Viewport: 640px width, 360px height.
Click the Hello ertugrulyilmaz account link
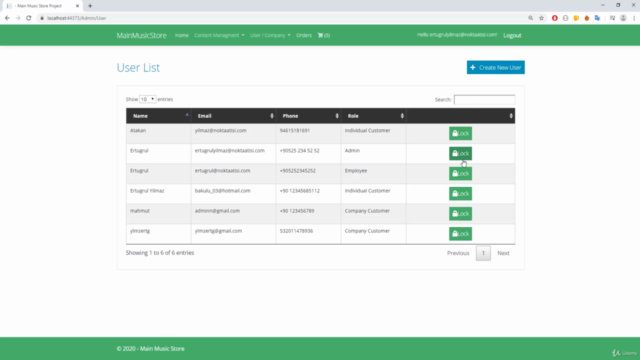[457, 35]
